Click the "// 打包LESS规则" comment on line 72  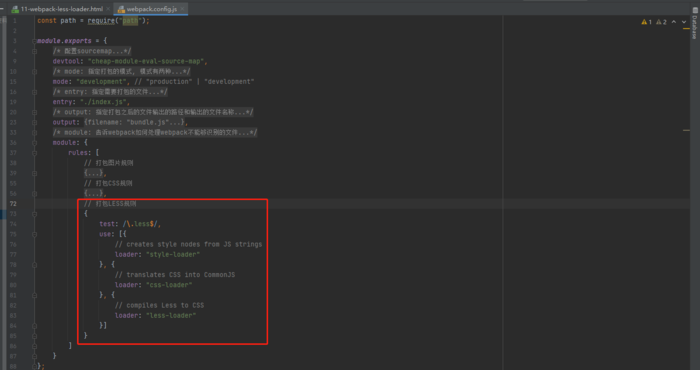coord(110,204)
